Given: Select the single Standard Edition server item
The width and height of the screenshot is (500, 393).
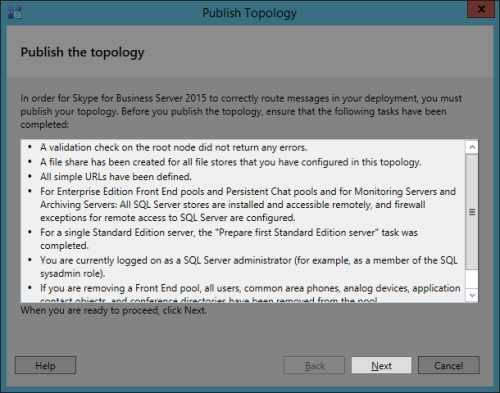Looking at the screenshot, I should pyautogui.click(x=229, y=239).
